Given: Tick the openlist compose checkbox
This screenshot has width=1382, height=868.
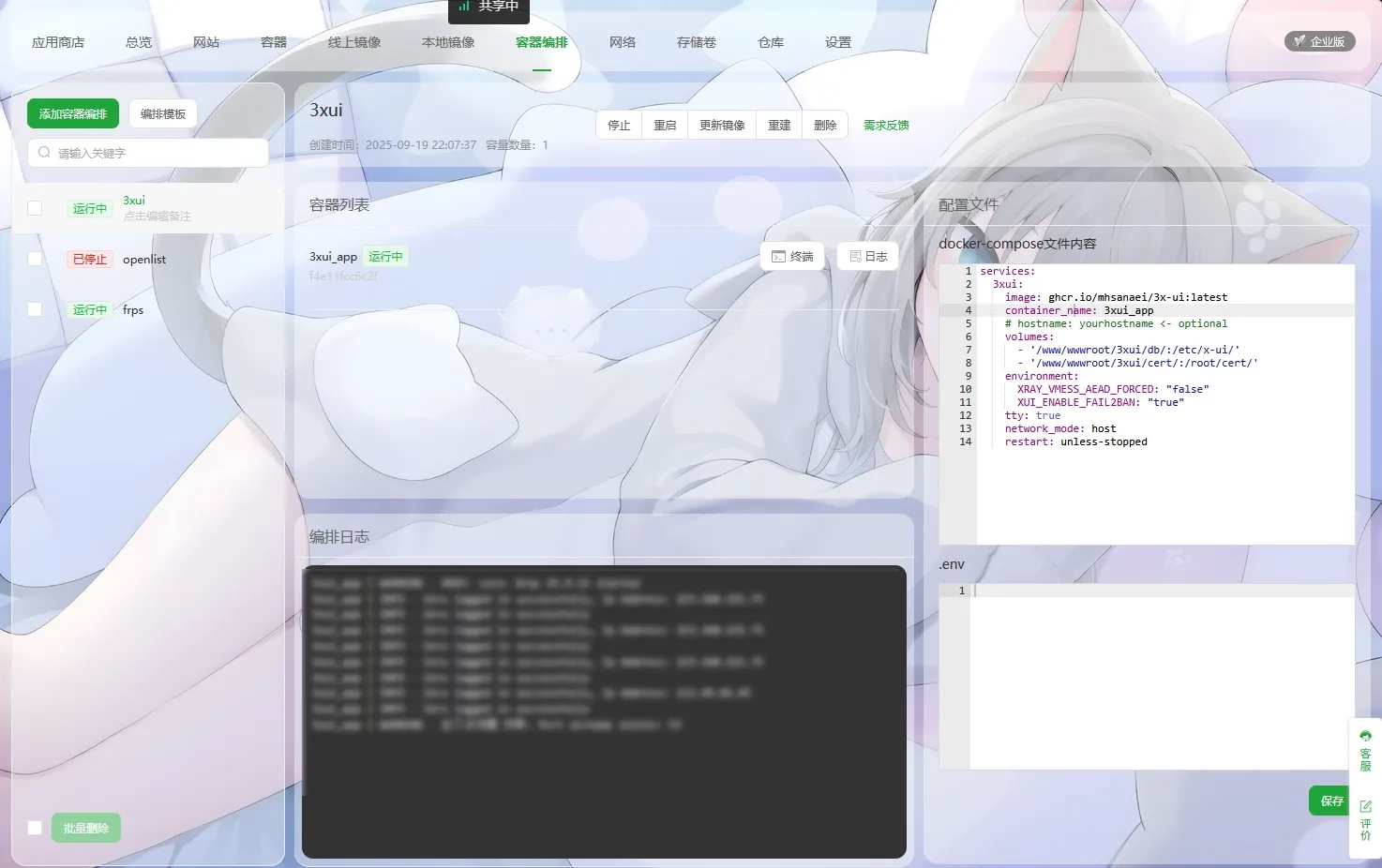Looking at the screenshot, I should pyautogui.click(x=35, y=259).
